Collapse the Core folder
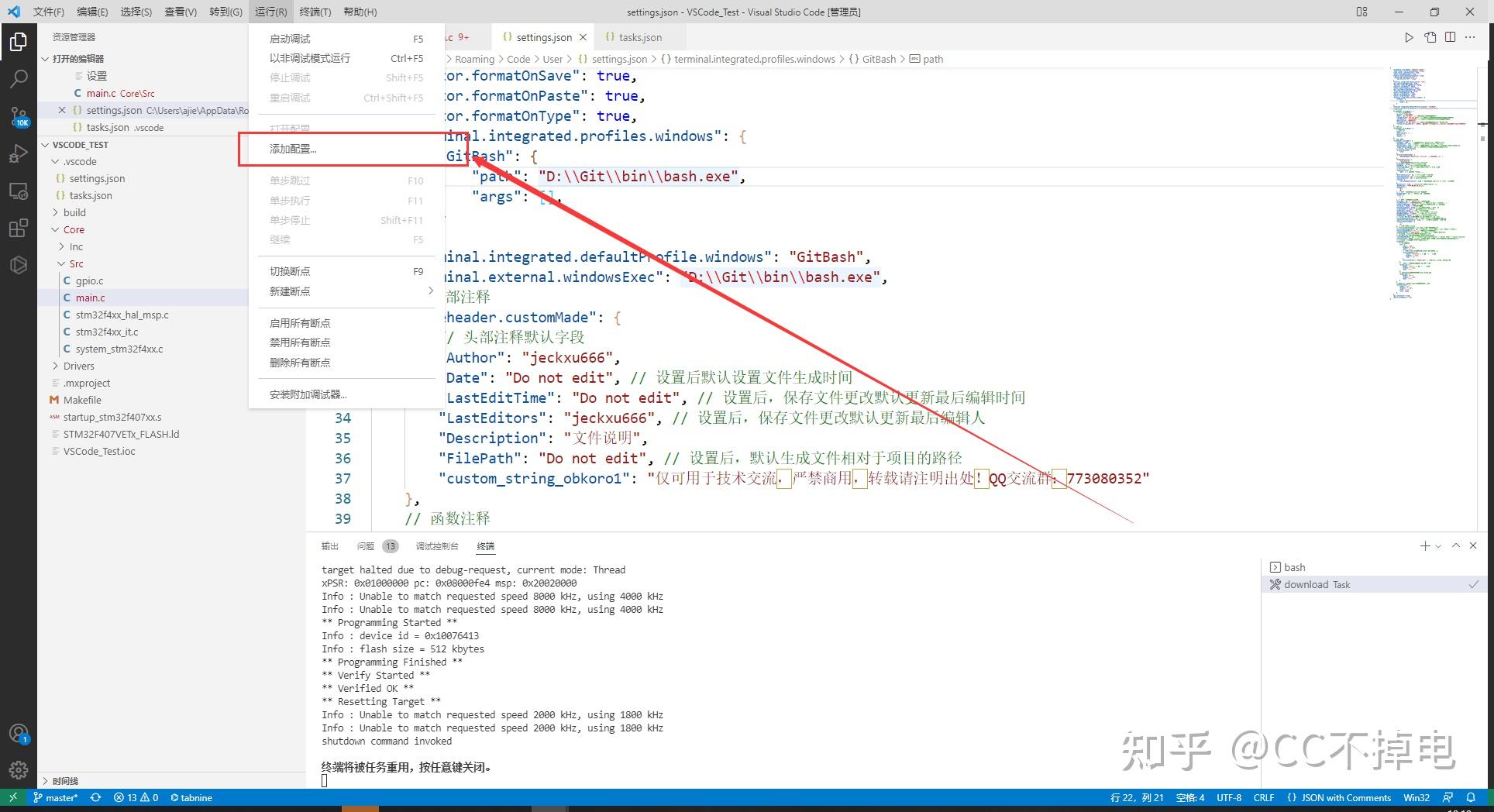This screenshot has height=812, width=1494. [56, 229]
